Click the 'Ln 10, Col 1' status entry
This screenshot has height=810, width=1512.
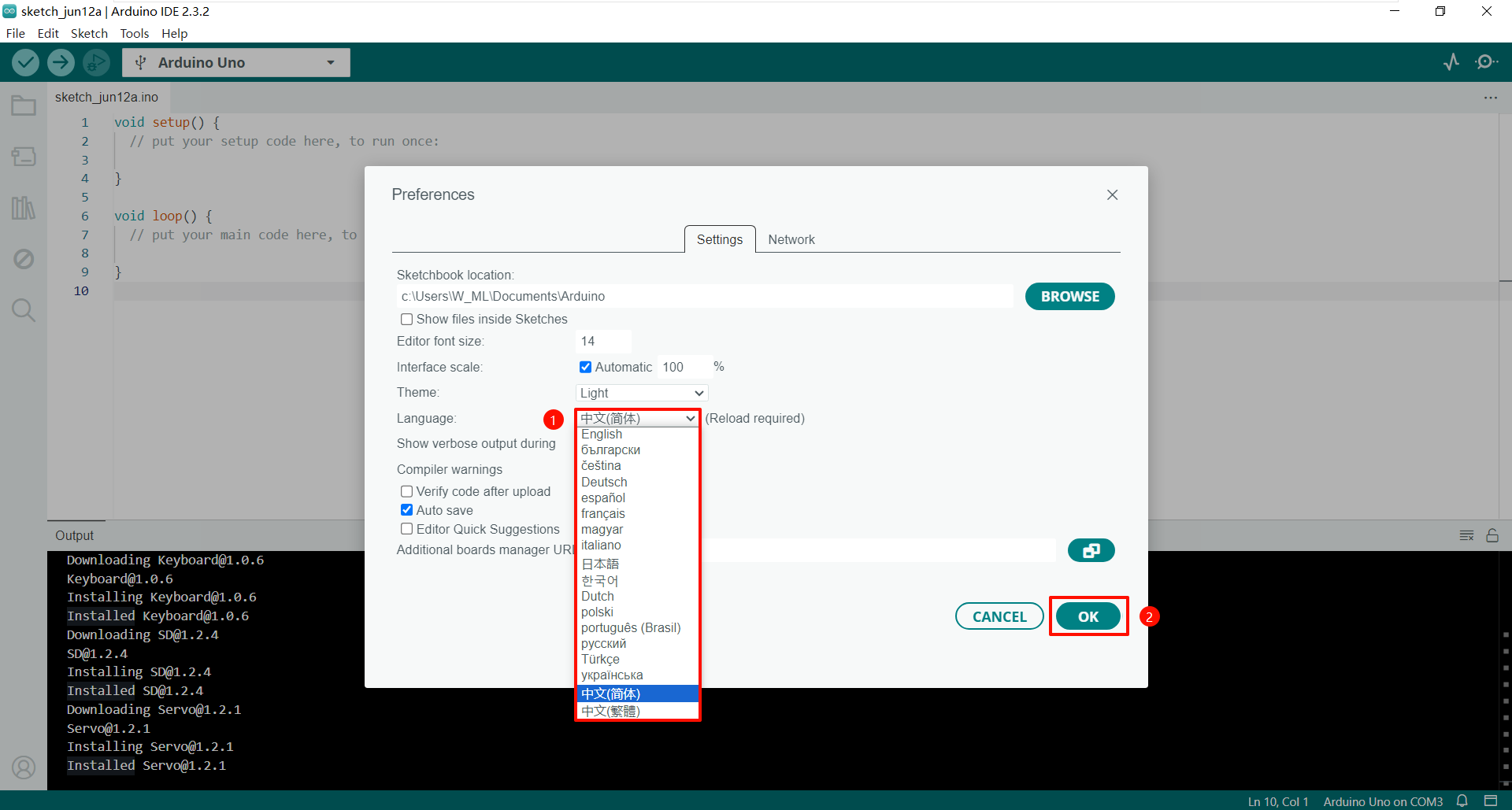[x=1278, y=801]
